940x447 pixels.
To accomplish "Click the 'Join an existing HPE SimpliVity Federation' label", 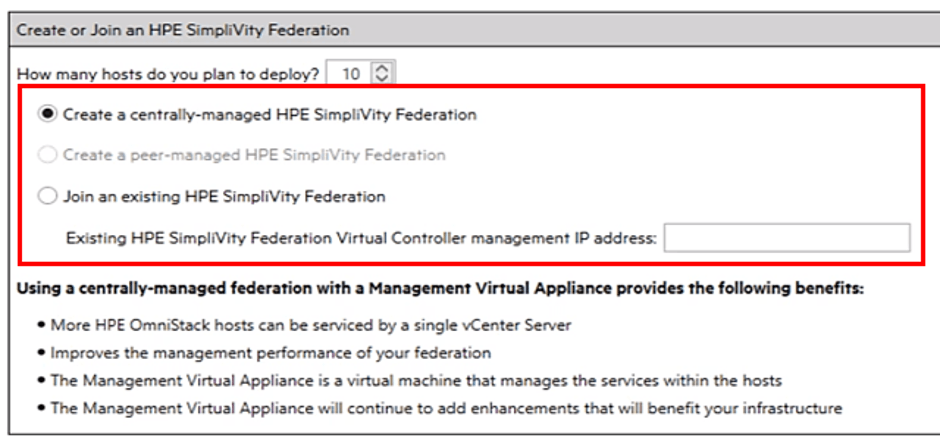I will click(x=224, y=197).
